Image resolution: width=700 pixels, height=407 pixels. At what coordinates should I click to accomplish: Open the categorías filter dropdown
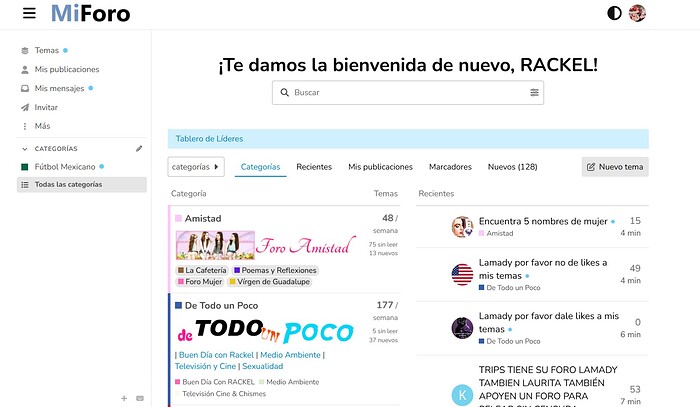(196, 167)
